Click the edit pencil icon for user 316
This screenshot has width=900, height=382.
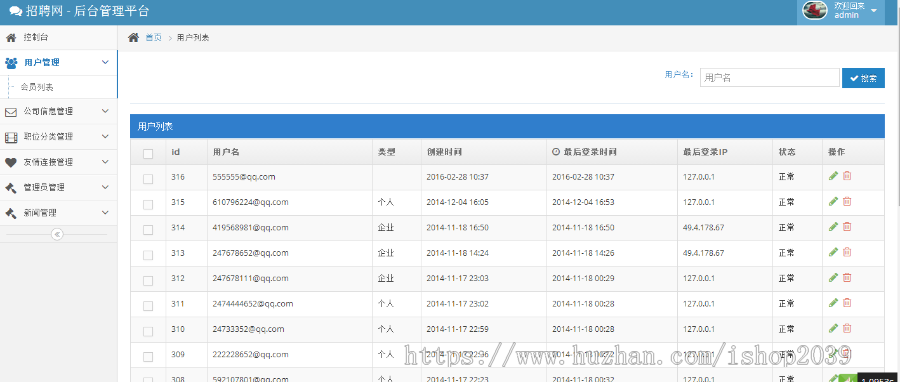833,176
